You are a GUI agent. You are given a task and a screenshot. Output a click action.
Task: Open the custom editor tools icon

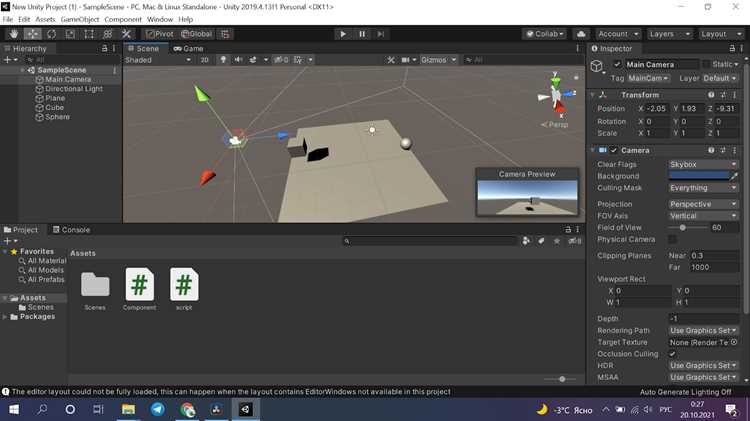click(126, 34)
